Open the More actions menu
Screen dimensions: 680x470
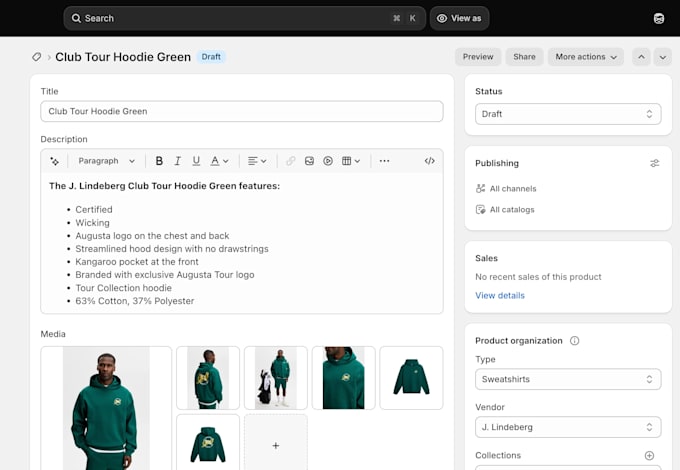click(586, 57)
